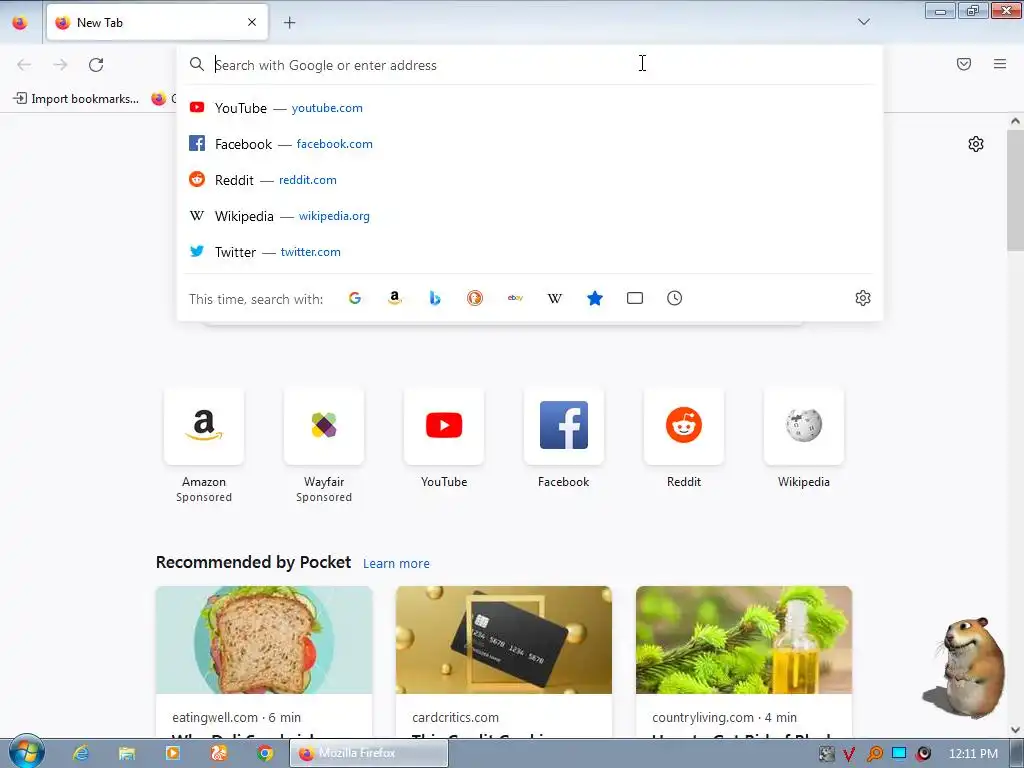Choose Twitter twitter.com suggestion
The image size is (1024, 768).
click(530, 251)
